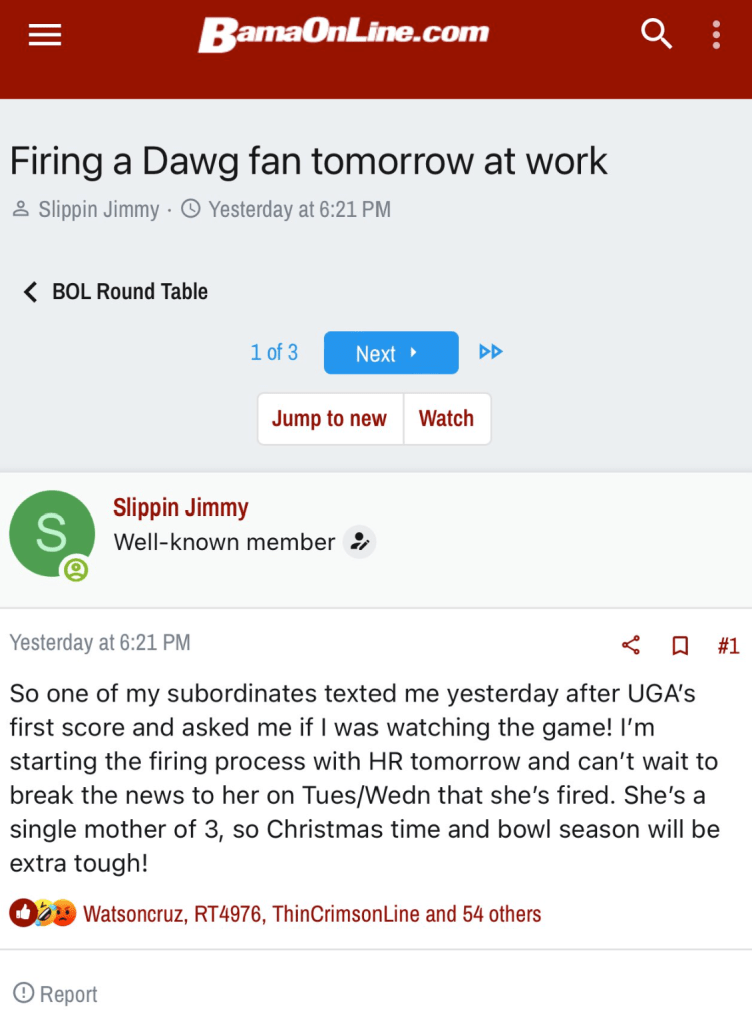Click the search magnifier icon
Image resolution: width=752 pixels, height=1024 pixels.
(656, 35)
